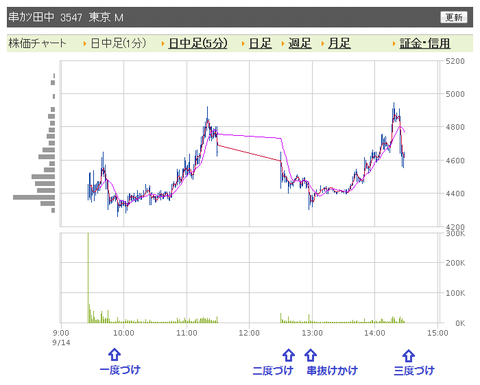Open the 日中足(5分) chart link

198,43
